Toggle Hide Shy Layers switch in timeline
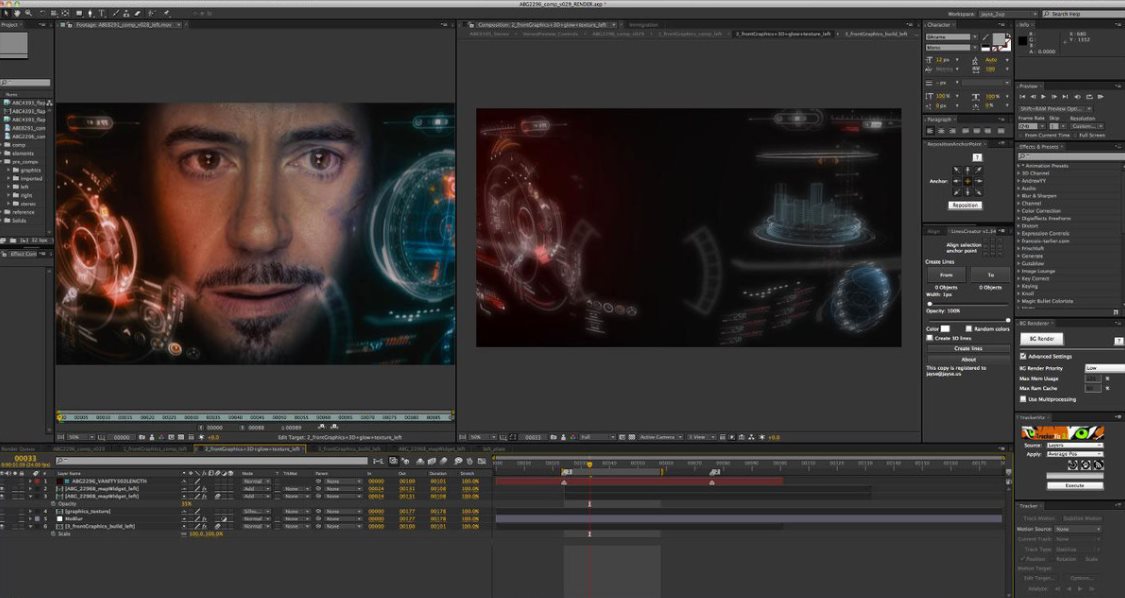1125x598 pixels. [420, 462]
